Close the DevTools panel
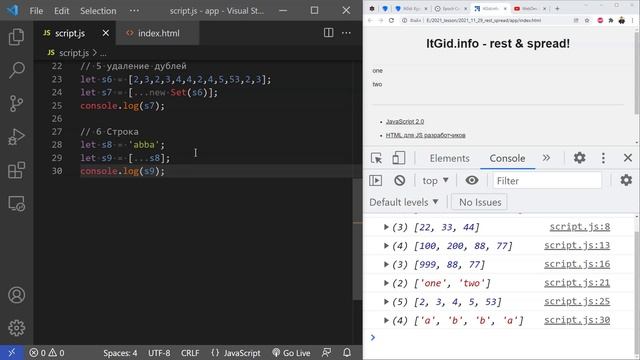 (628, 158)
